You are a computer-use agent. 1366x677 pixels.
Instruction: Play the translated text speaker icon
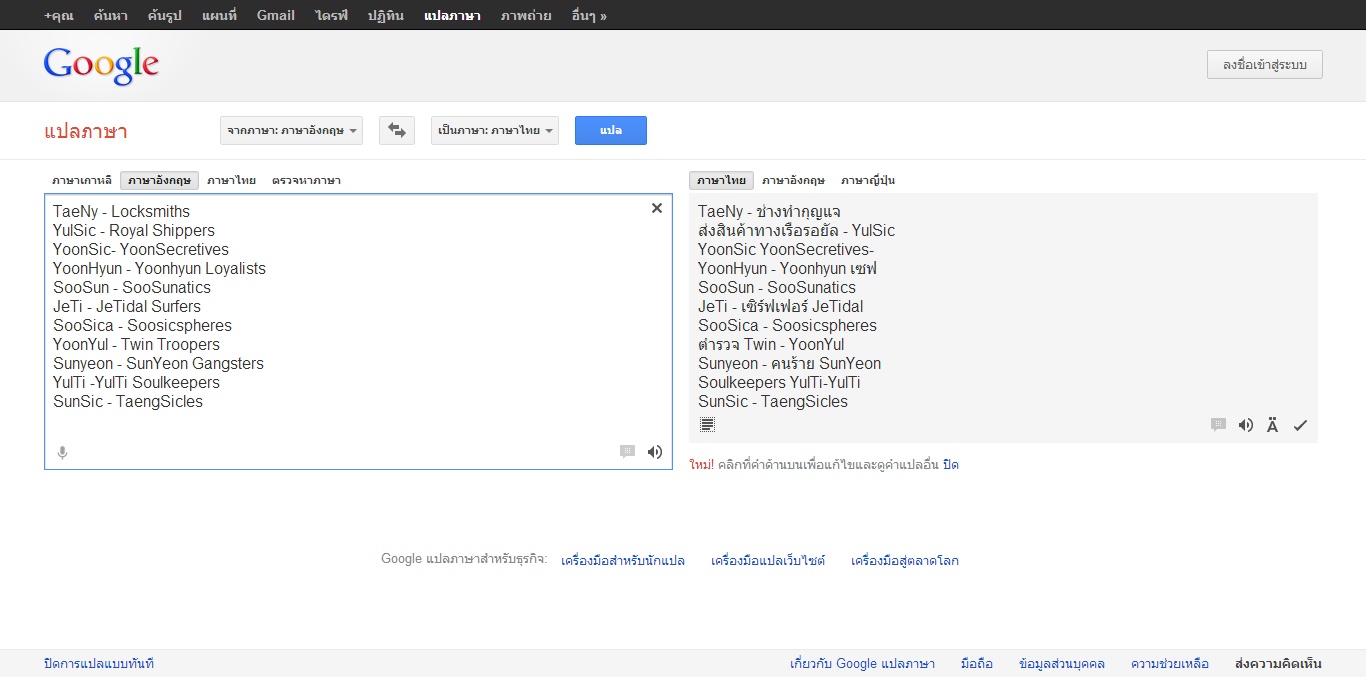[x=1245, y=425]
